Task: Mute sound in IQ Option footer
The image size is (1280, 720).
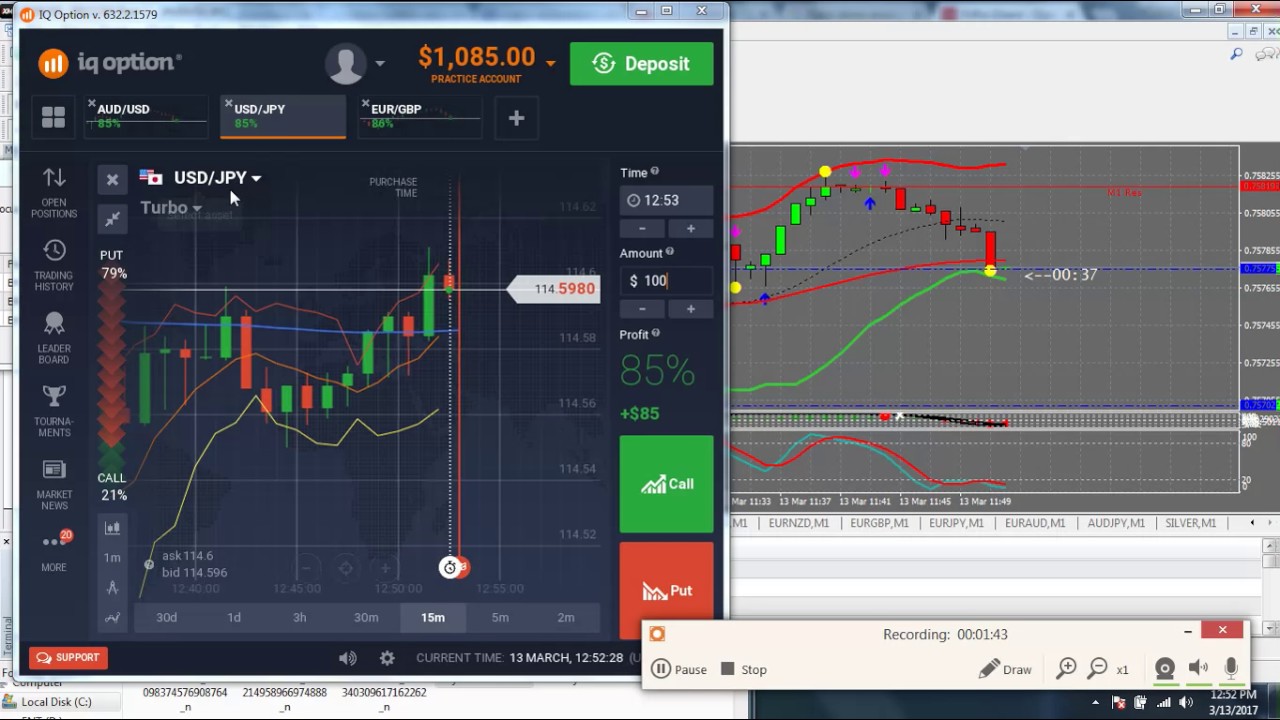Action: (x=347, y=657)
